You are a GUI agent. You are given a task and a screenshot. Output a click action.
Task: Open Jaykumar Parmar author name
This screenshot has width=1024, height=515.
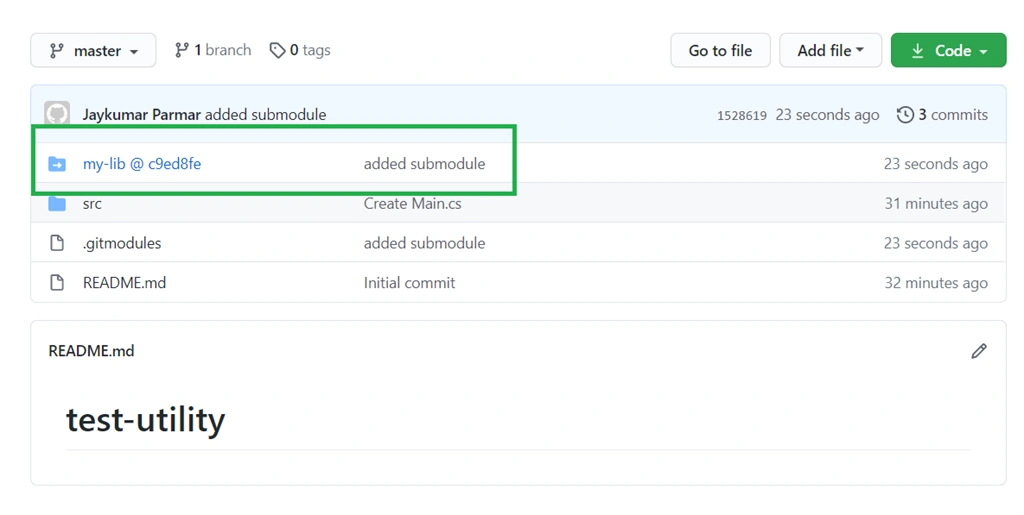tap(142, 115)
